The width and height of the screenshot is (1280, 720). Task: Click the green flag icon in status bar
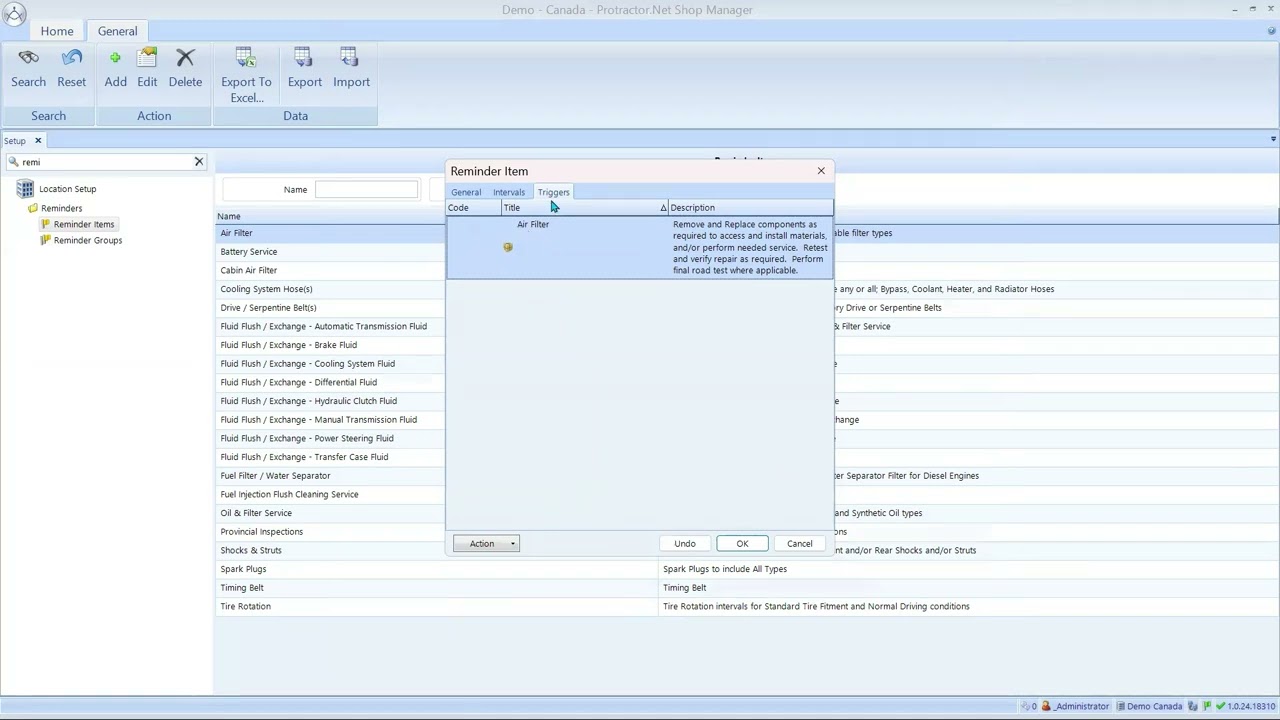point(1207,706)
